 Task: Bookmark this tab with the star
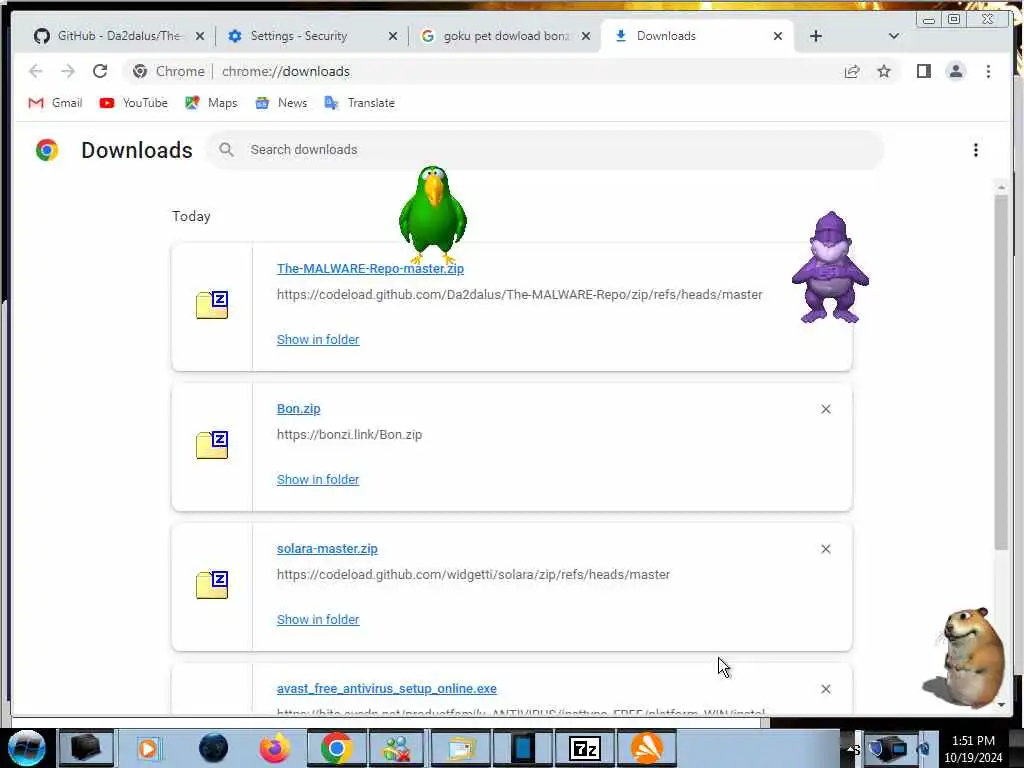[884, 71]
